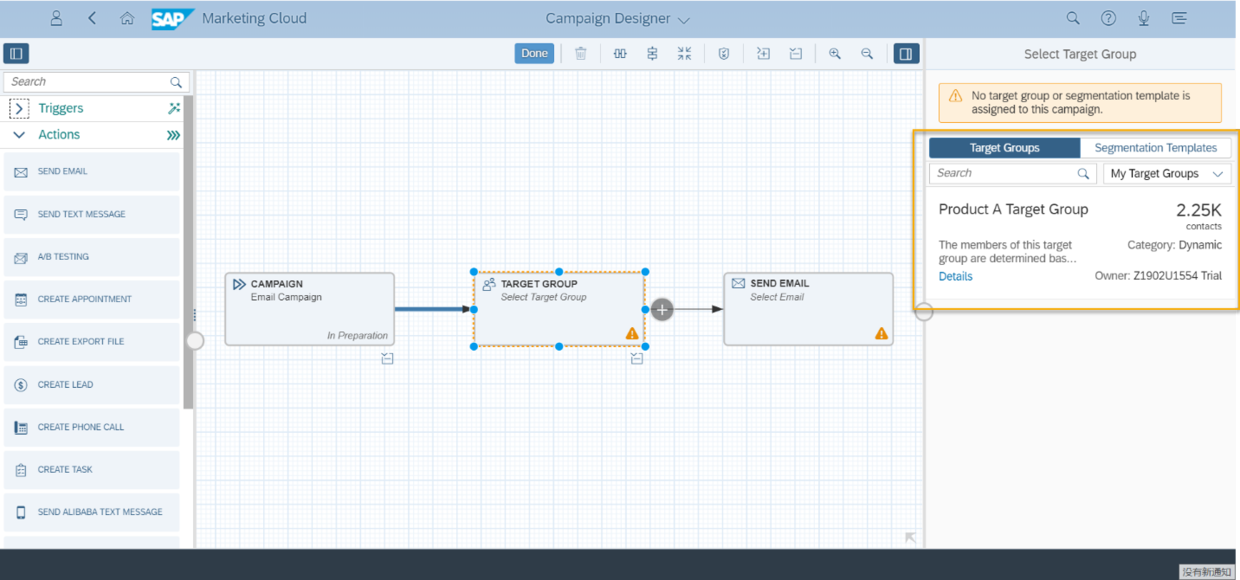Expand the Triggers section
Viewport: 1240px width, 580px height.
(19, 108)
